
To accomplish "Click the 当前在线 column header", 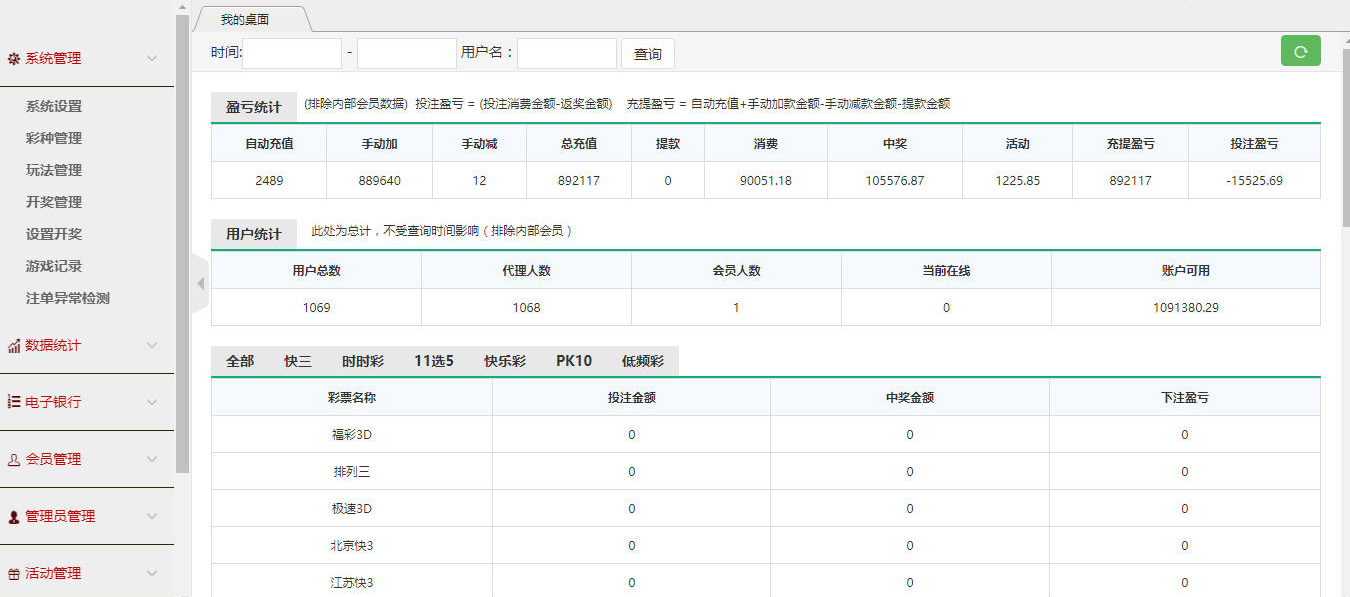I will pyautogui.click(x=946, y=271).
